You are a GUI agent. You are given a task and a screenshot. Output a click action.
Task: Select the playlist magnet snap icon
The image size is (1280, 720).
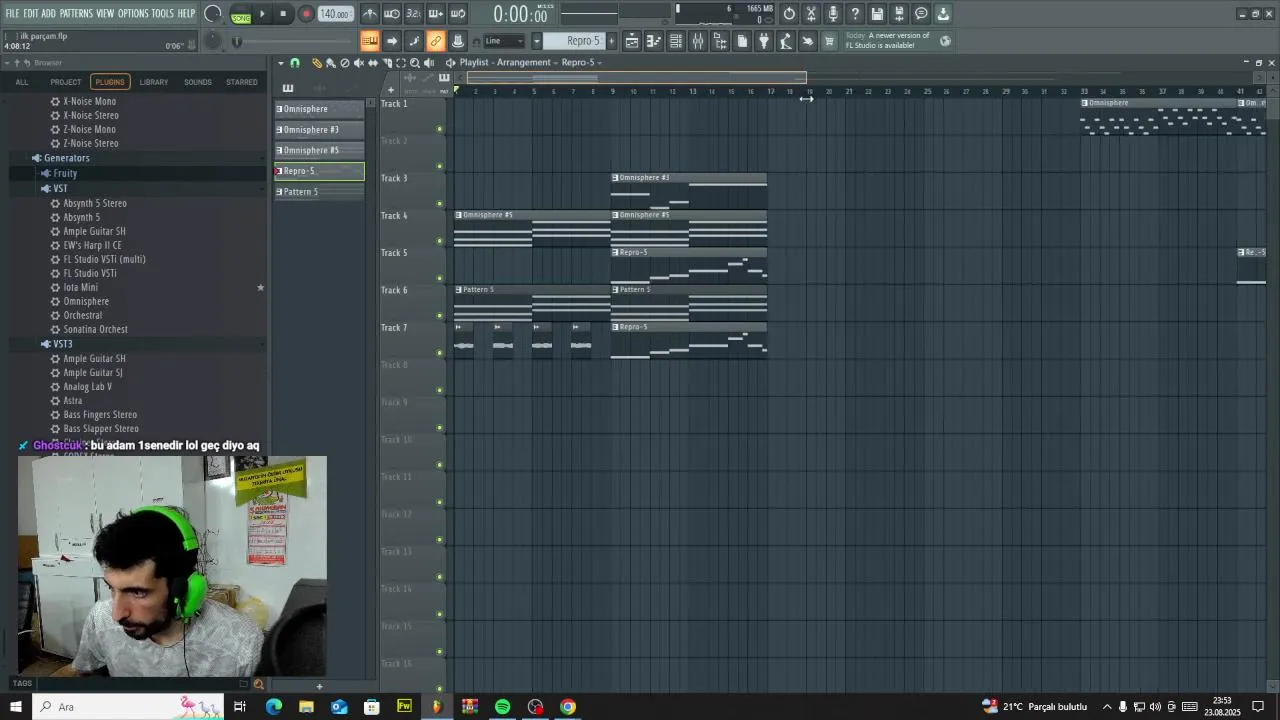(294, 63)
